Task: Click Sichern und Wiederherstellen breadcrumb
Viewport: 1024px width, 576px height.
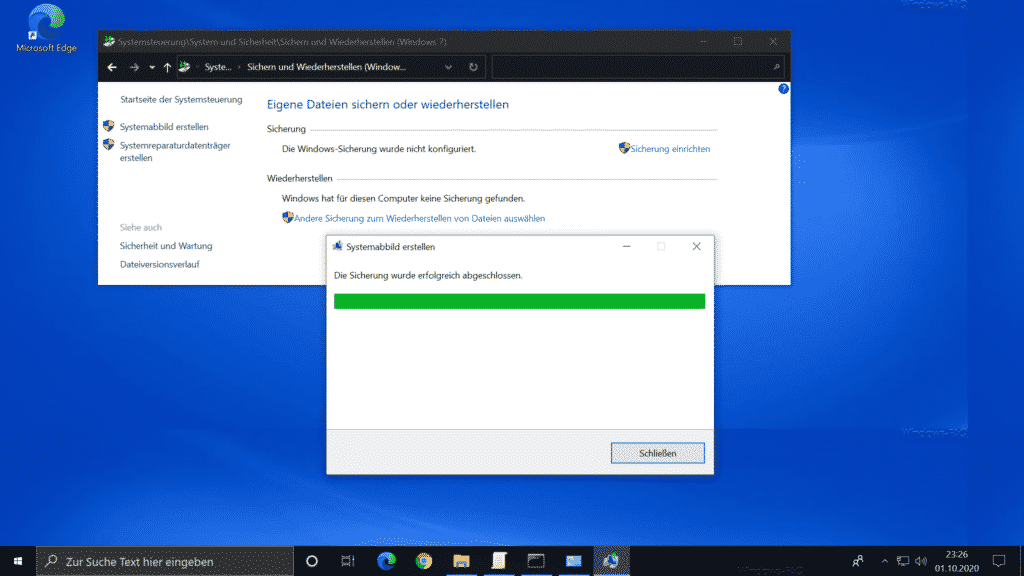Action: (327, 67)
